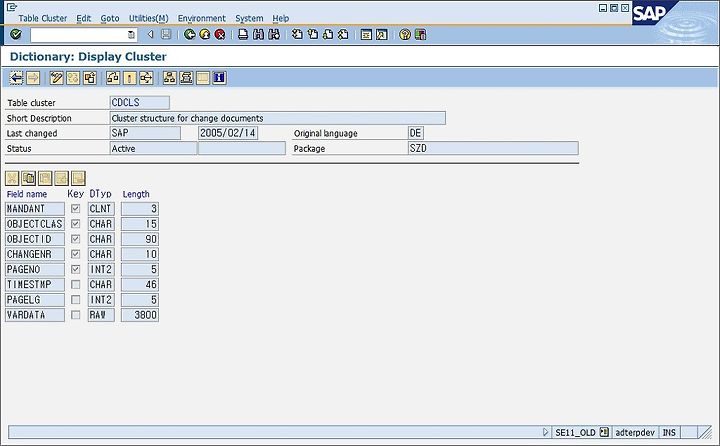Click the Check object icon
The image size is (720, 446).
point(113,78)
